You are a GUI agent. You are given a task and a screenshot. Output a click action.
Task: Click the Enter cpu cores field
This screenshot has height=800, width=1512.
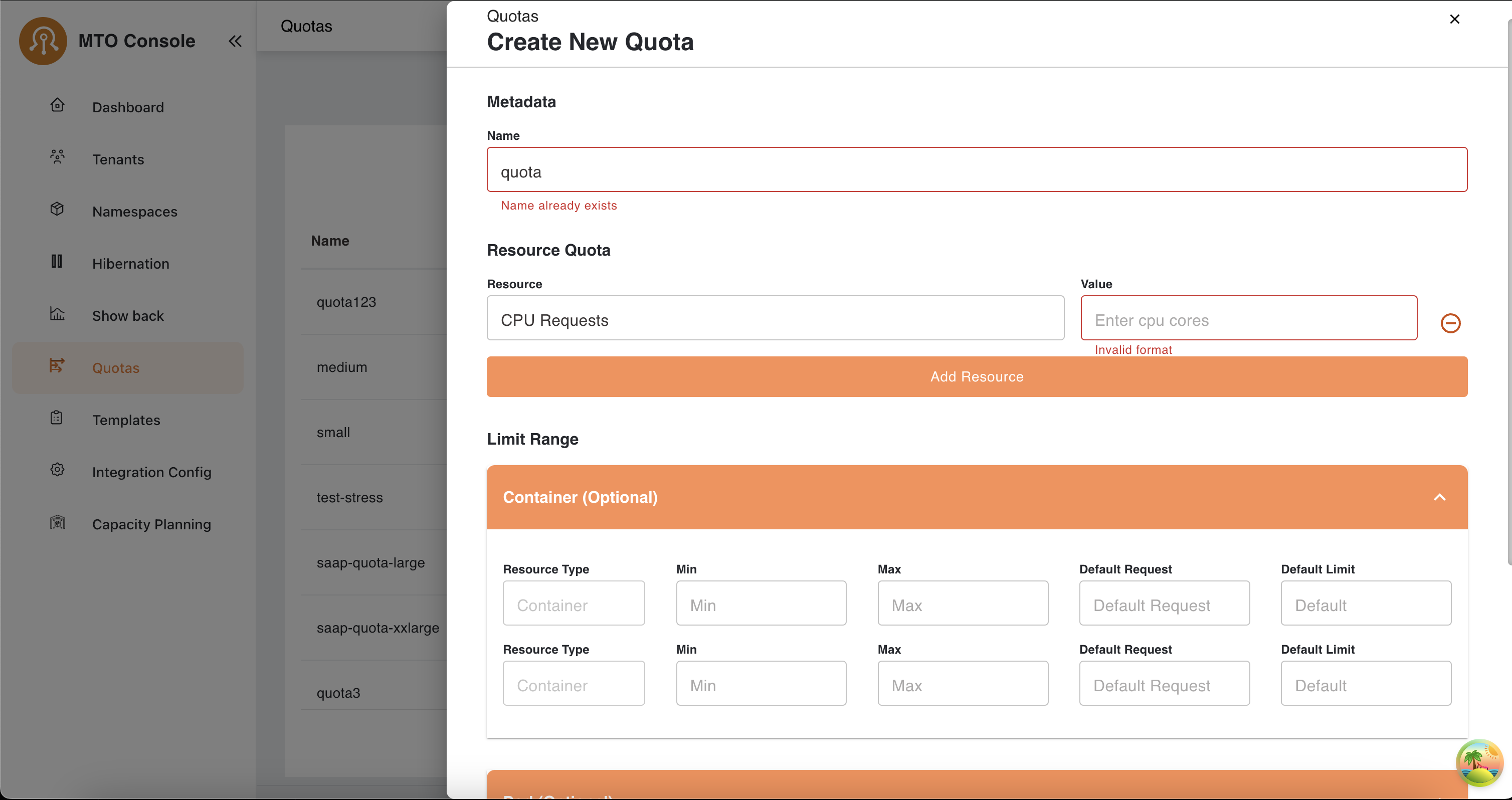click(1248, 318)
